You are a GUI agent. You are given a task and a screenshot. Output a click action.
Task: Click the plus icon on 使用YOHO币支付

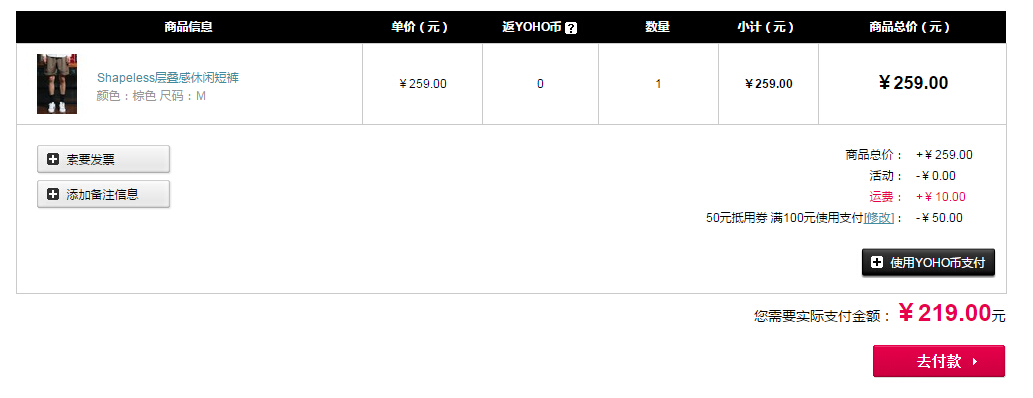point(877,262)
